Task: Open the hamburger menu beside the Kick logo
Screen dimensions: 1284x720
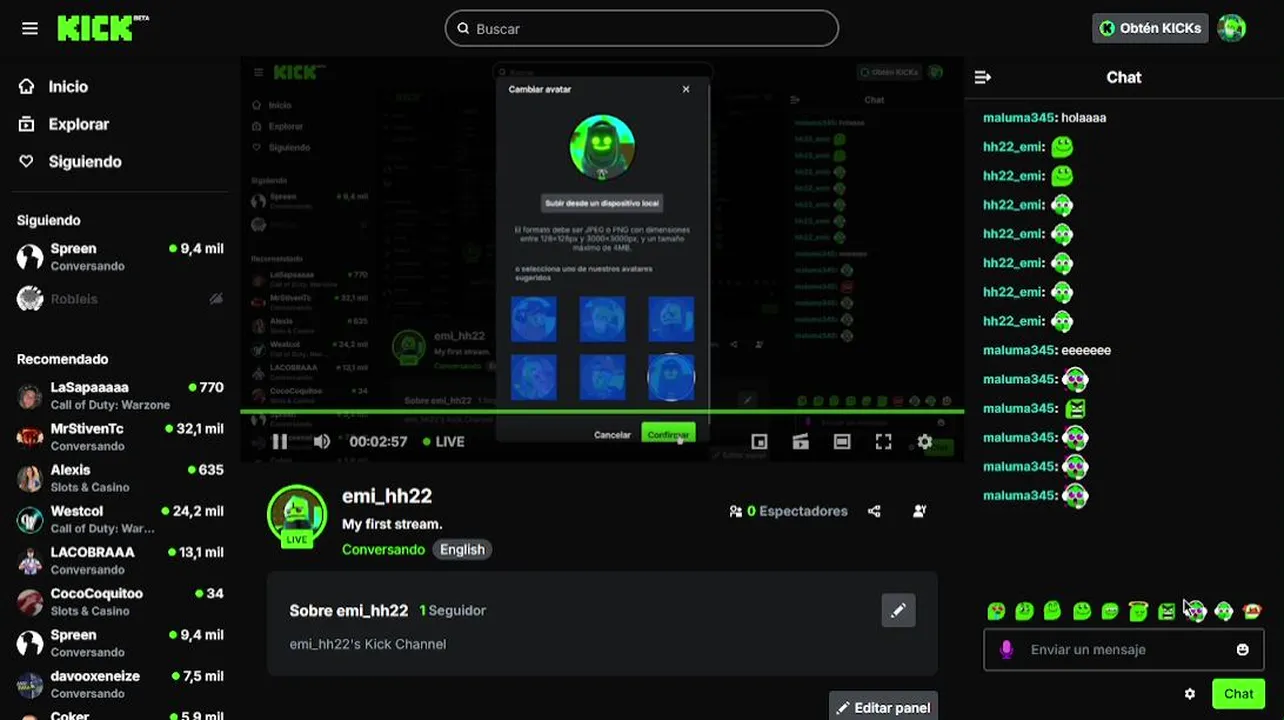Action: point(30,28)
